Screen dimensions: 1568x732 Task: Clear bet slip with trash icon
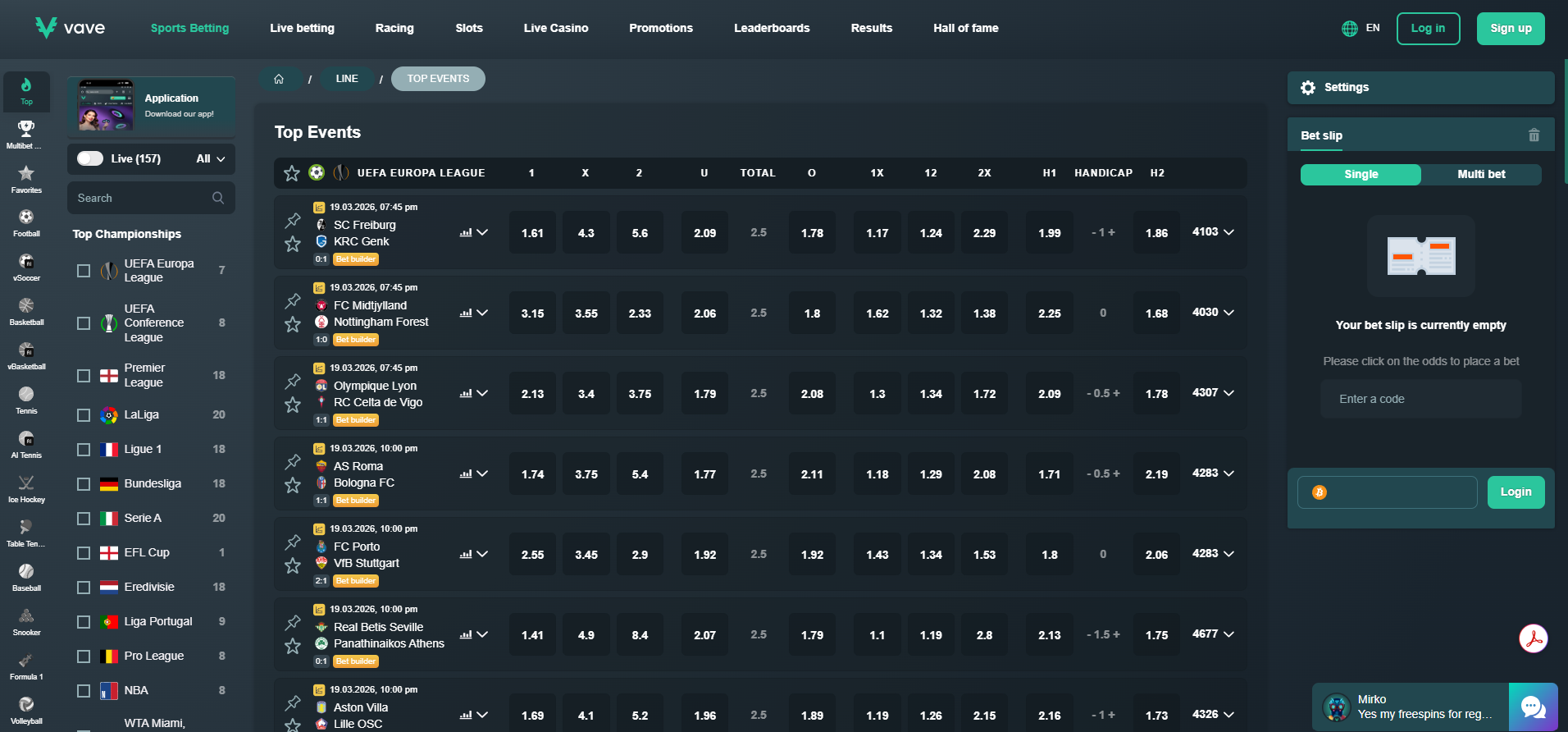[x=1534, y=135]
